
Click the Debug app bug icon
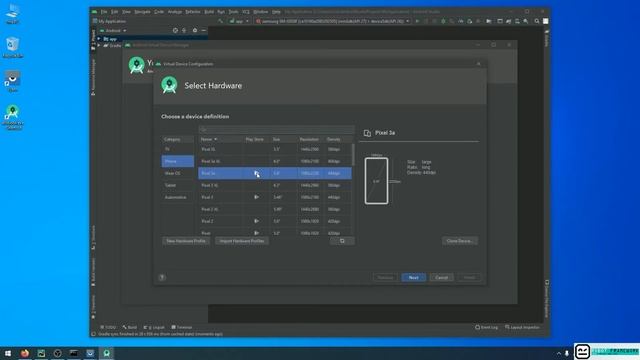point(443,21)
